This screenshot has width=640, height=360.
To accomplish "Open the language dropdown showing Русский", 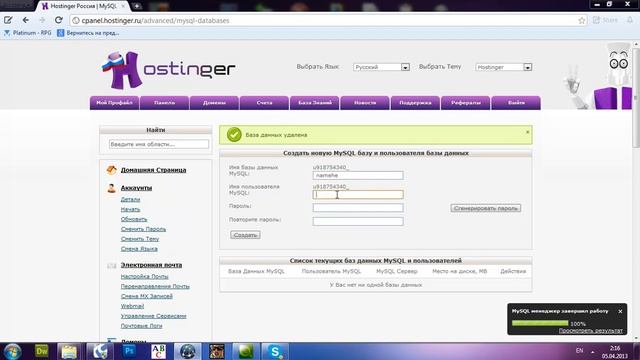I will coord(381,67).
